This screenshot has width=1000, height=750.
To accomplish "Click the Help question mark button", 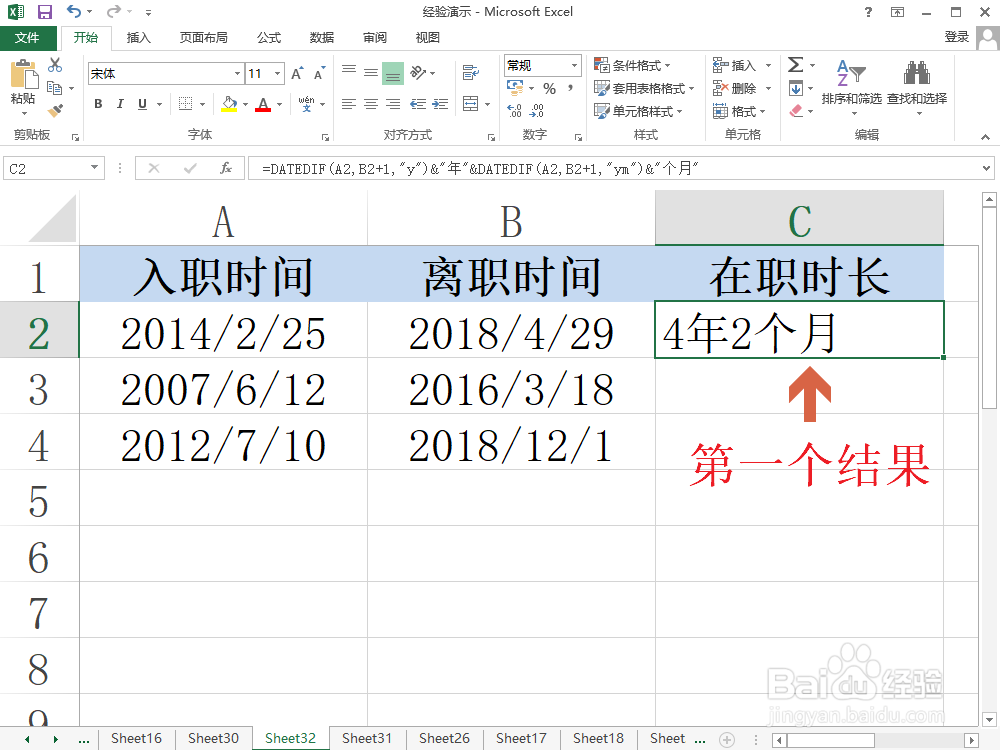I will 868,12.
